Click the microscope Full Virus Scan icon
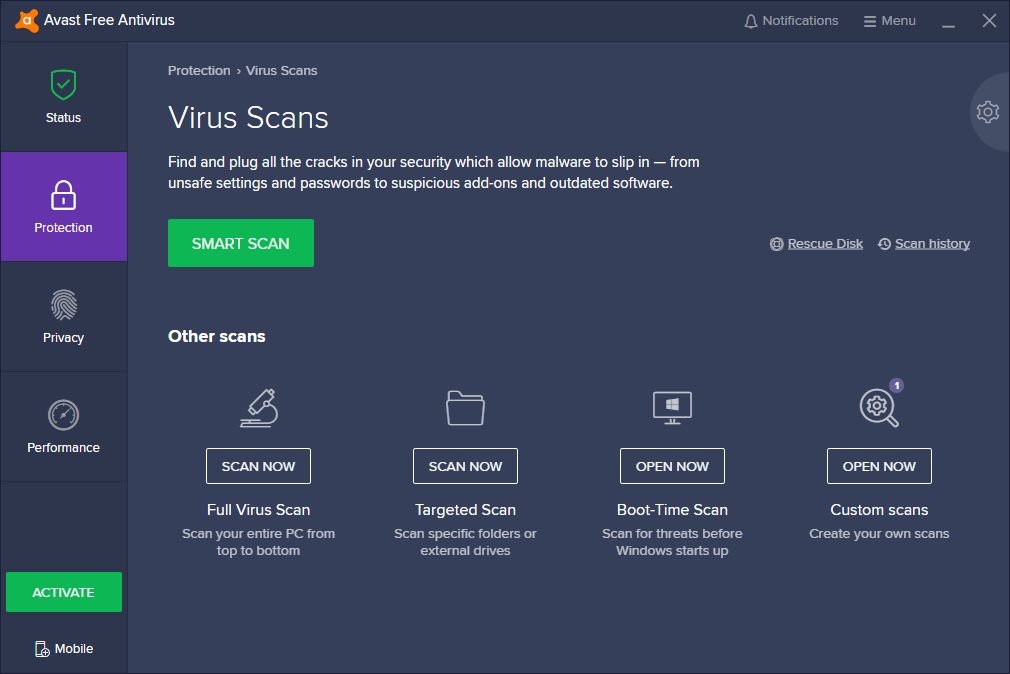Screen dimensions: 1010x674 tap(259, 408)
